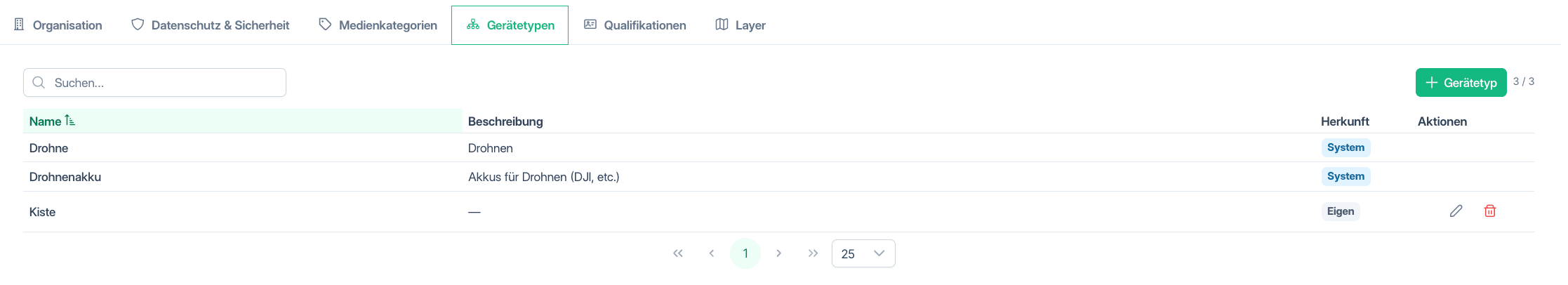Click the Beschreibung column header
The height and width of the screenshot is (285, 1568).
(505, 121)
